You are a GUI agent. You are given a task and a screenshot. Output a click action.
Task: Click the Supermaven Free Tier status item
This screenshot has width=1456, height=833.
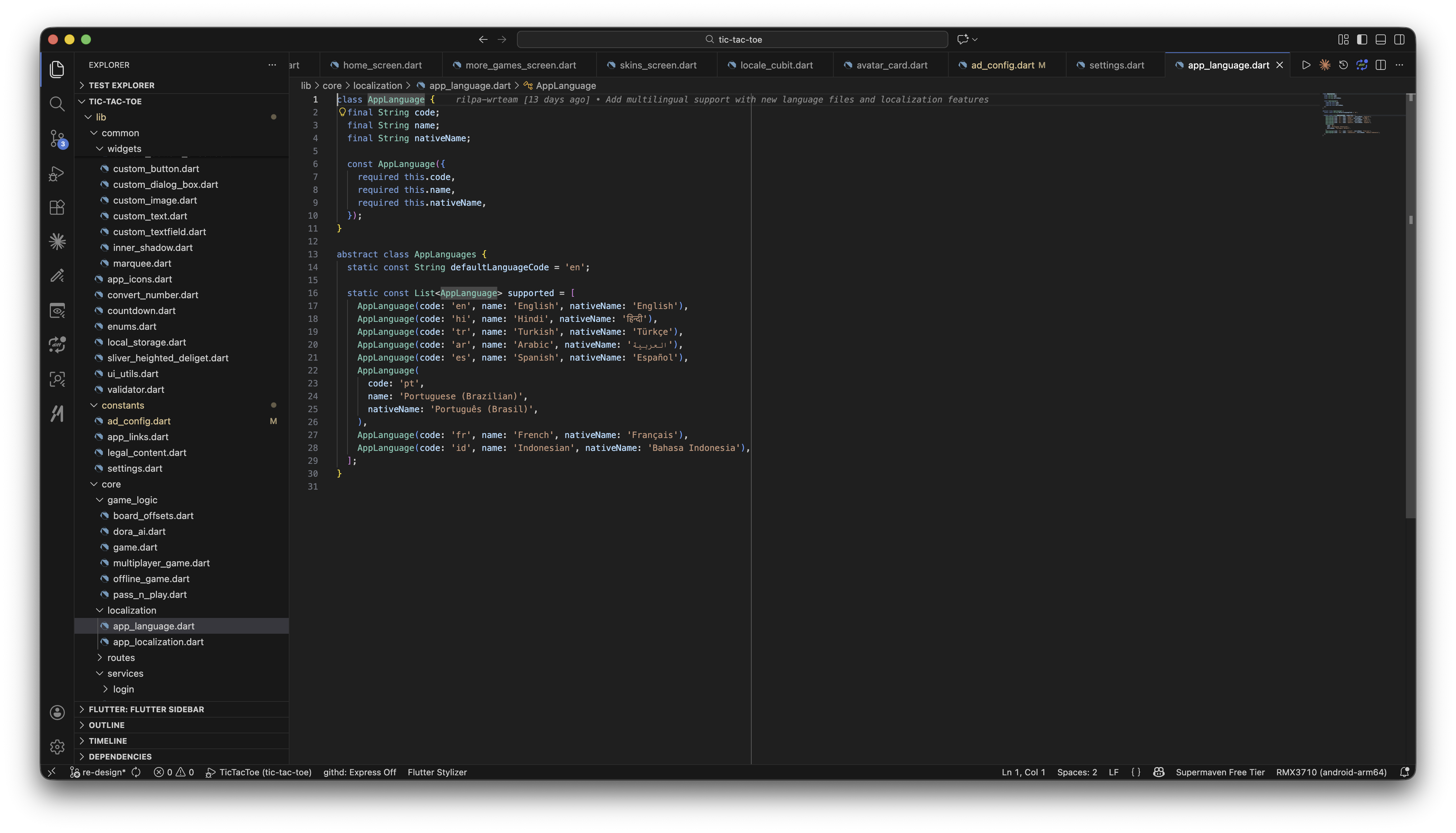tap(1220, 772)
